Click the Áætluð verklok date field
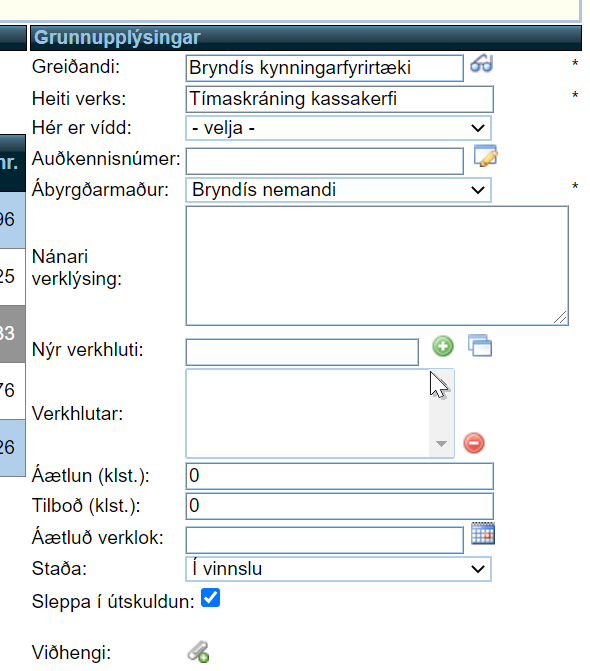The height and width of the screenshot is (671, 590). (325, 540)
